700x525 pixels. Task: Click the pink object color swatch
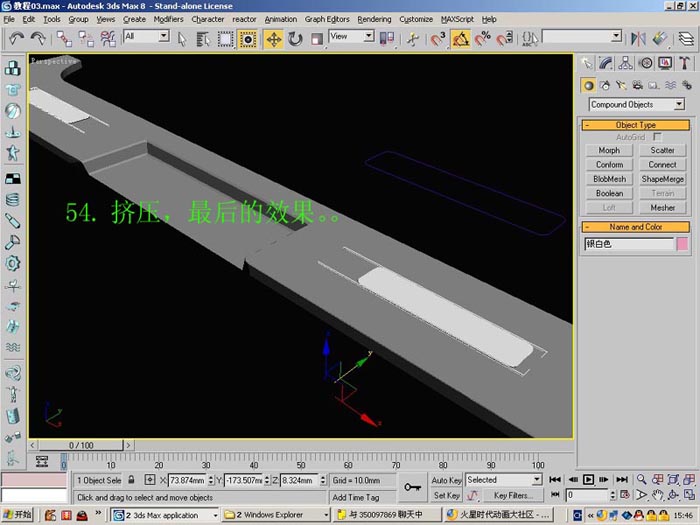(x=682, y=244)
